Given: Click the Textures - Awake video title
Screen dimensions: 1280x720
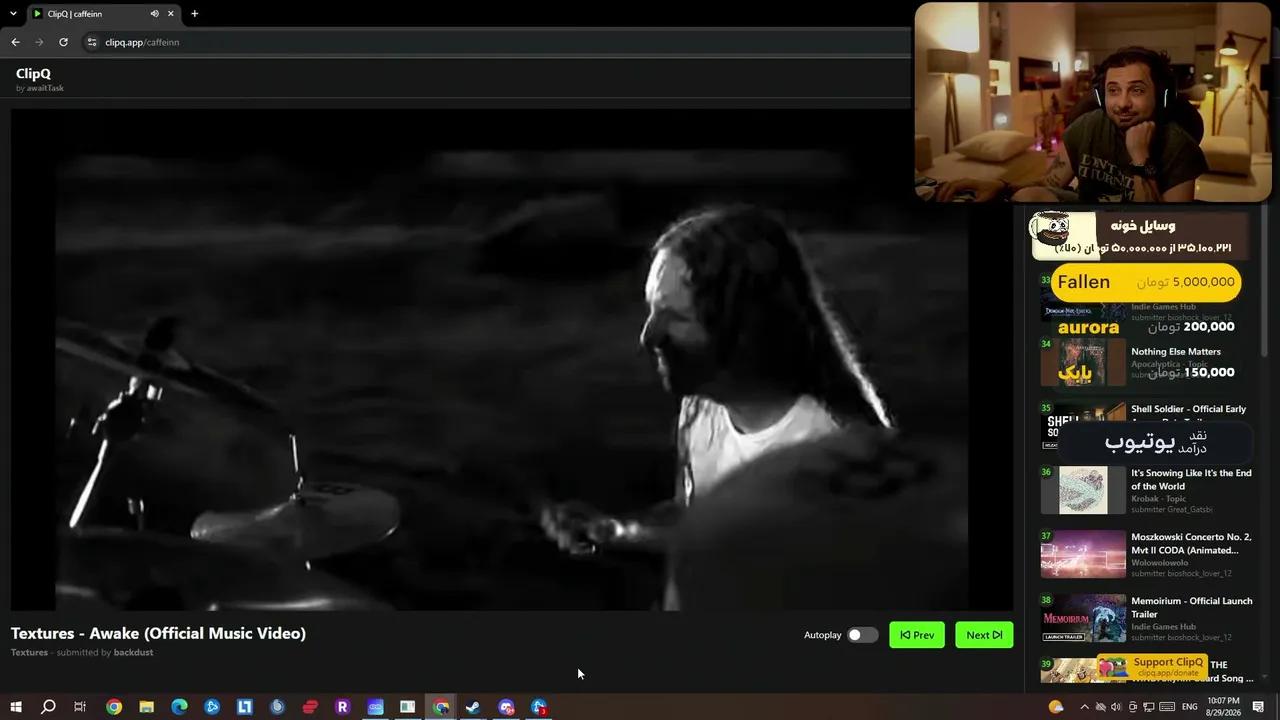Looking at the screenshot, I should 158,633.
